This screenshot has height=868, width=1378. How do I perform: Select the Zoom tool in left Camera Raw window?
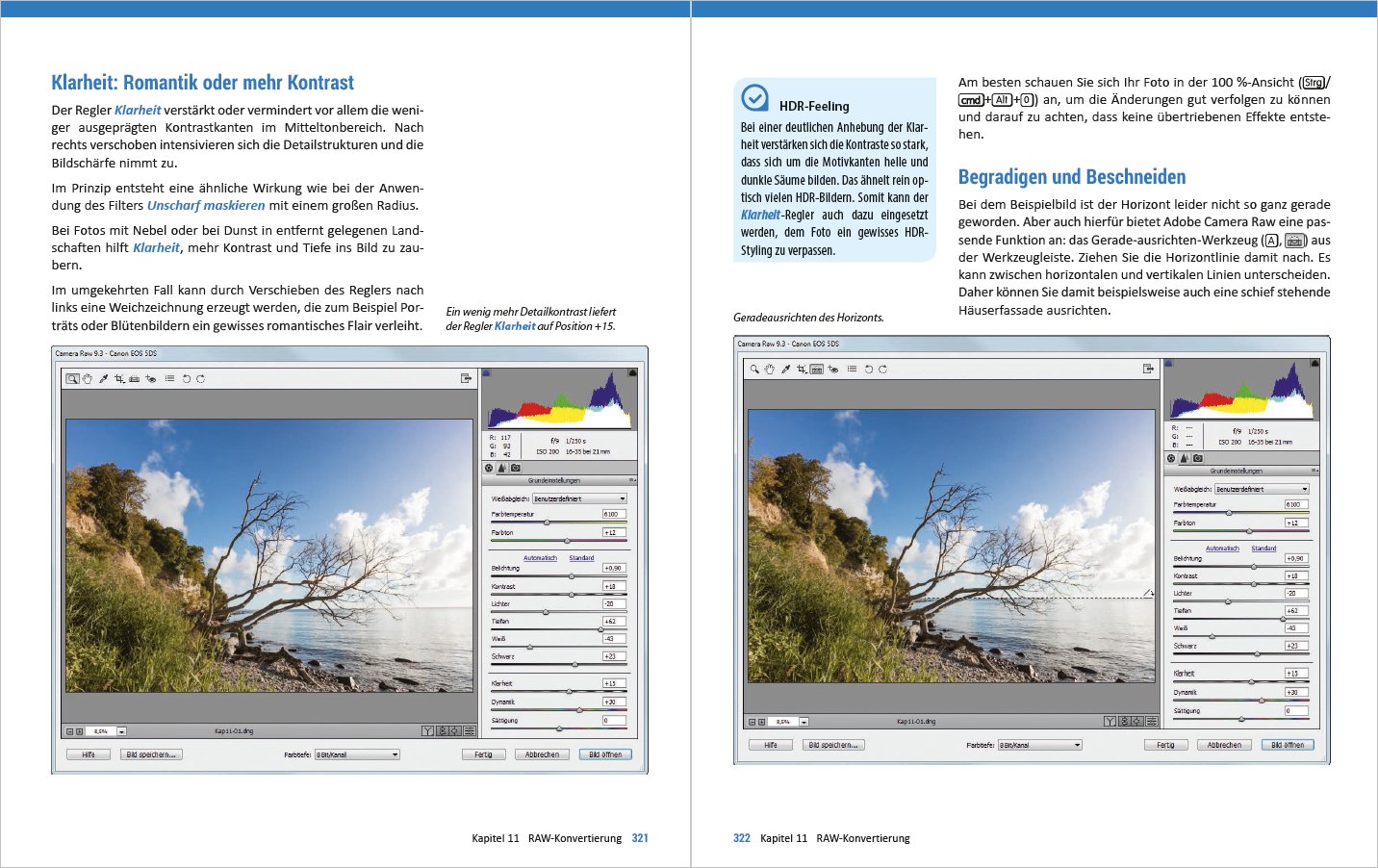click(x=72, y=379)
